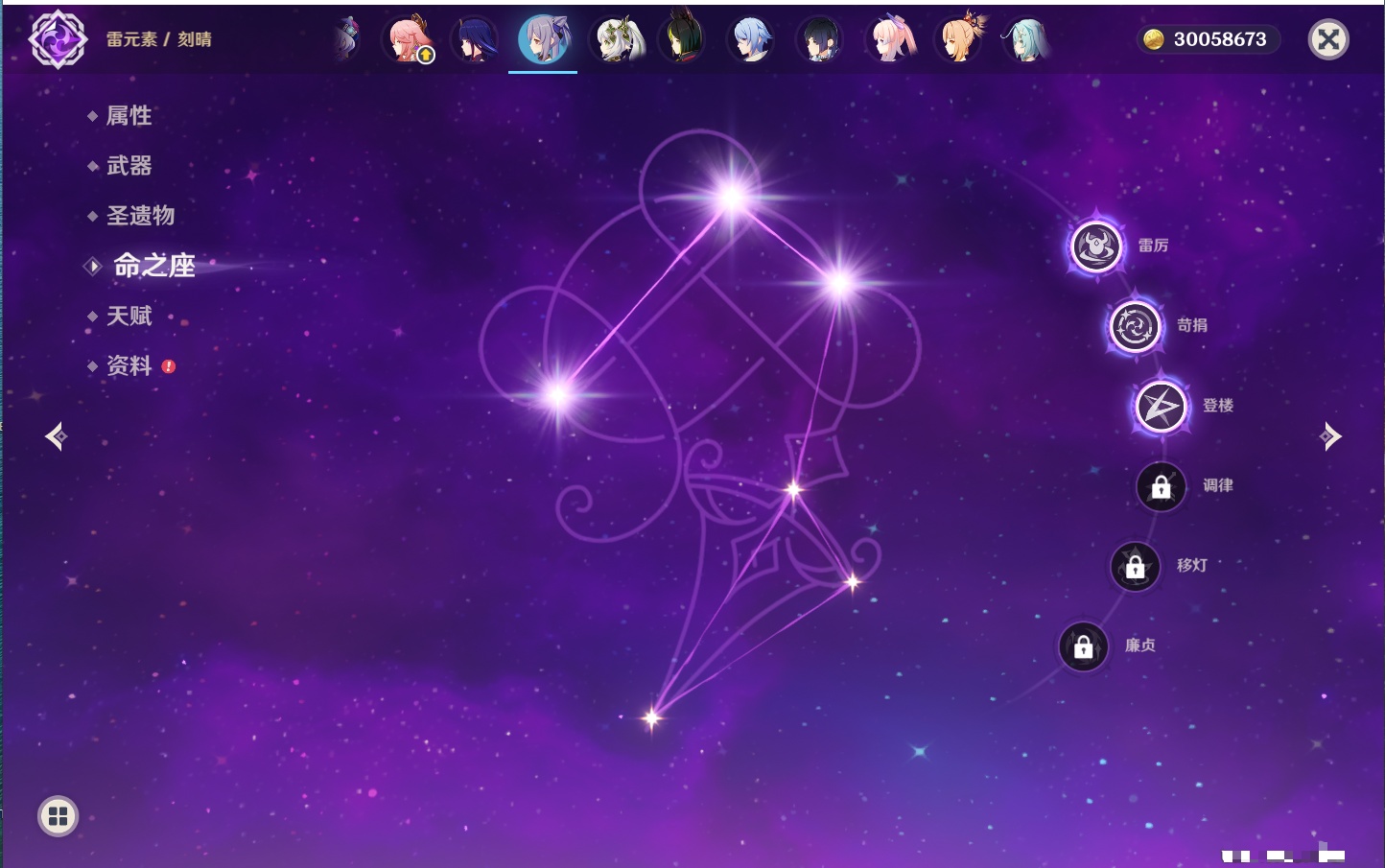The width and height of the screenshot is (1385, 868).
Task: Click the 雷厉 label text
Action: coord(1153,246)
